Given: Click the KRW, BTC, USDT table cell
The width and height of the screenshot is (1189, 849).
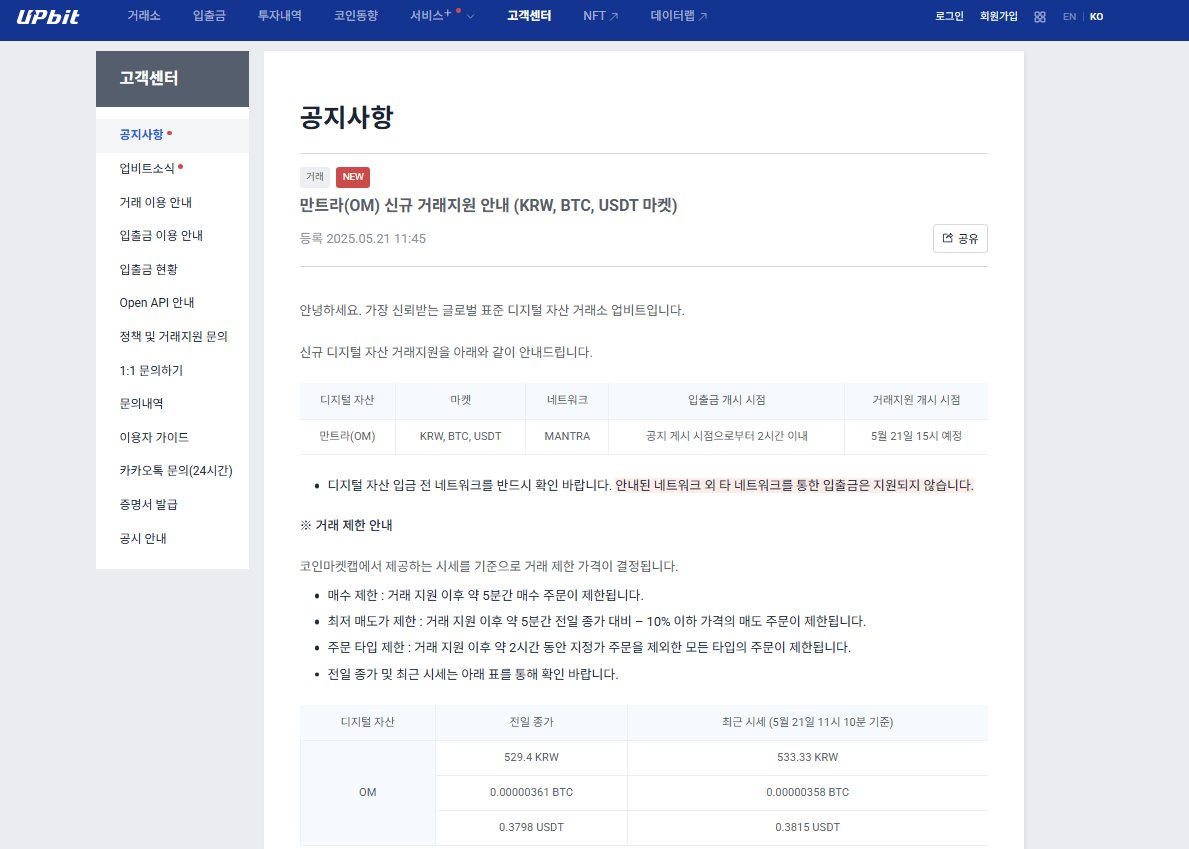Looking at the screenshot, I should click(460, 436).
